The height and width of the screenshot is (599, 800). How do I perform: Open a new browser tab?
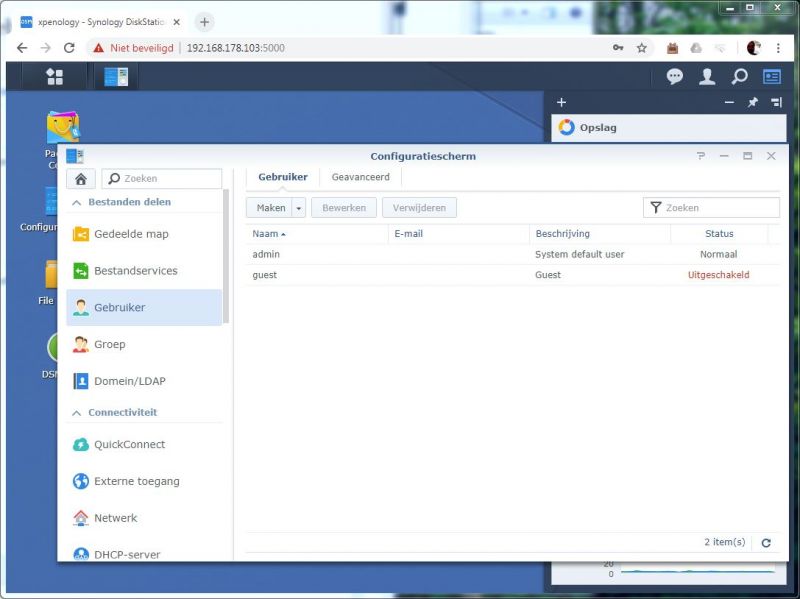tap(205, 22)
